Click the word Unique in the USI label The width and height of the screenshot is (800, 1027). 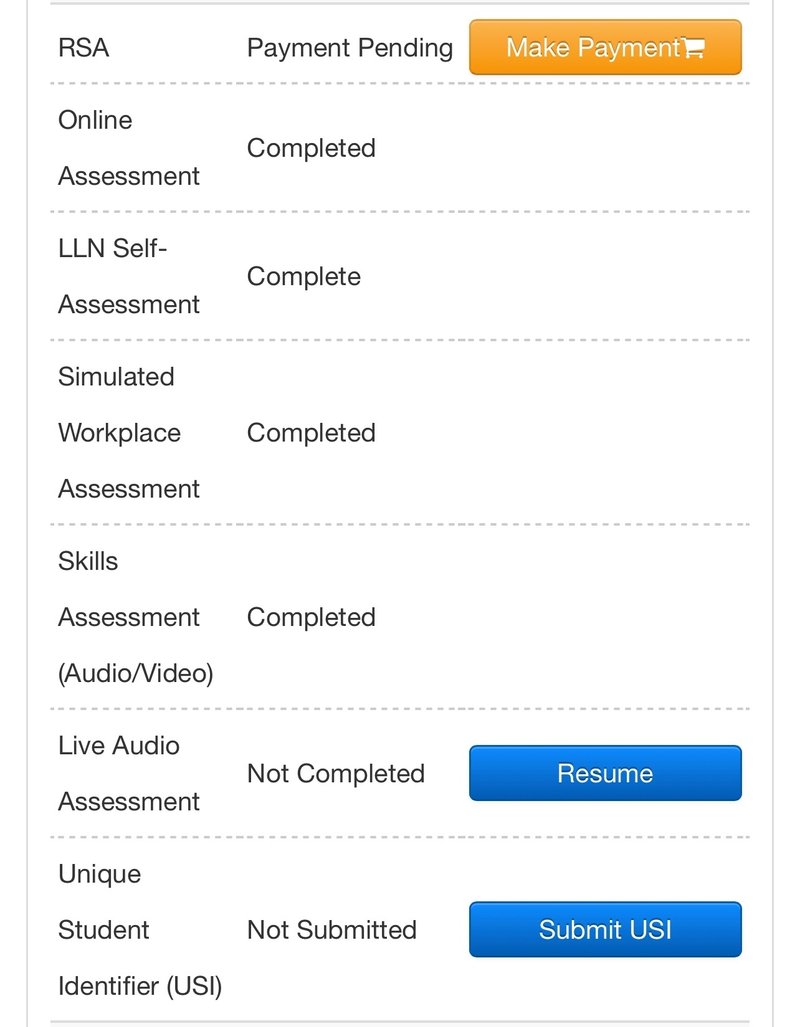pos(99,873)
